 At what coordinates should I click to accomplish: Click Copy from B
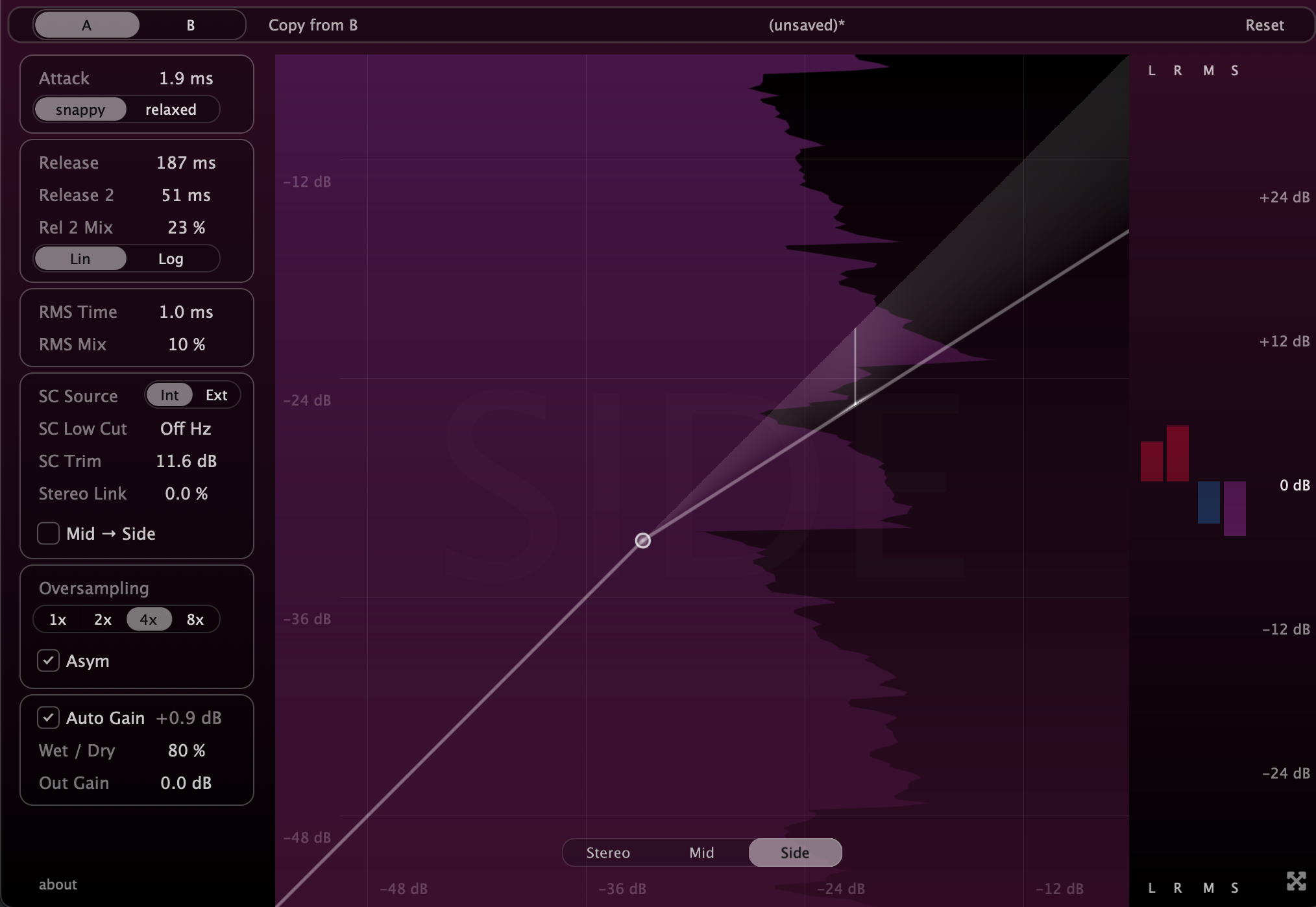313,25
